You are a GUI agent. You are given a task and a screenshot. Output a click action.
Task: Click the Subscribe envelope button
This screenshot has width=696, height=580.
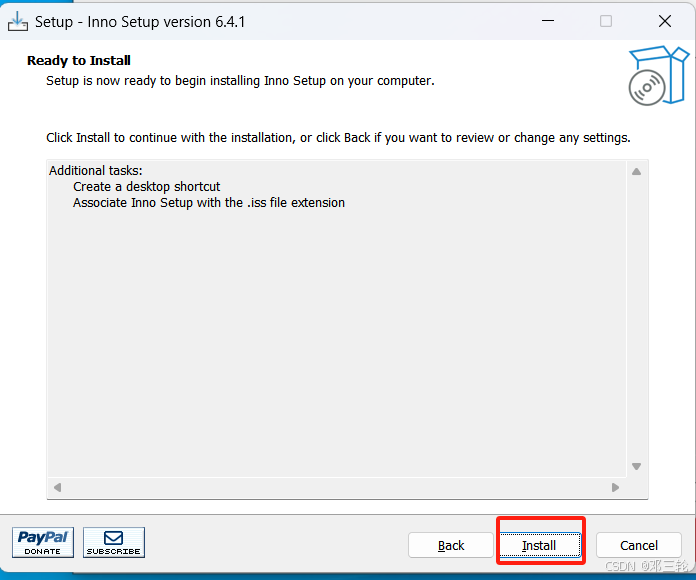114,542
